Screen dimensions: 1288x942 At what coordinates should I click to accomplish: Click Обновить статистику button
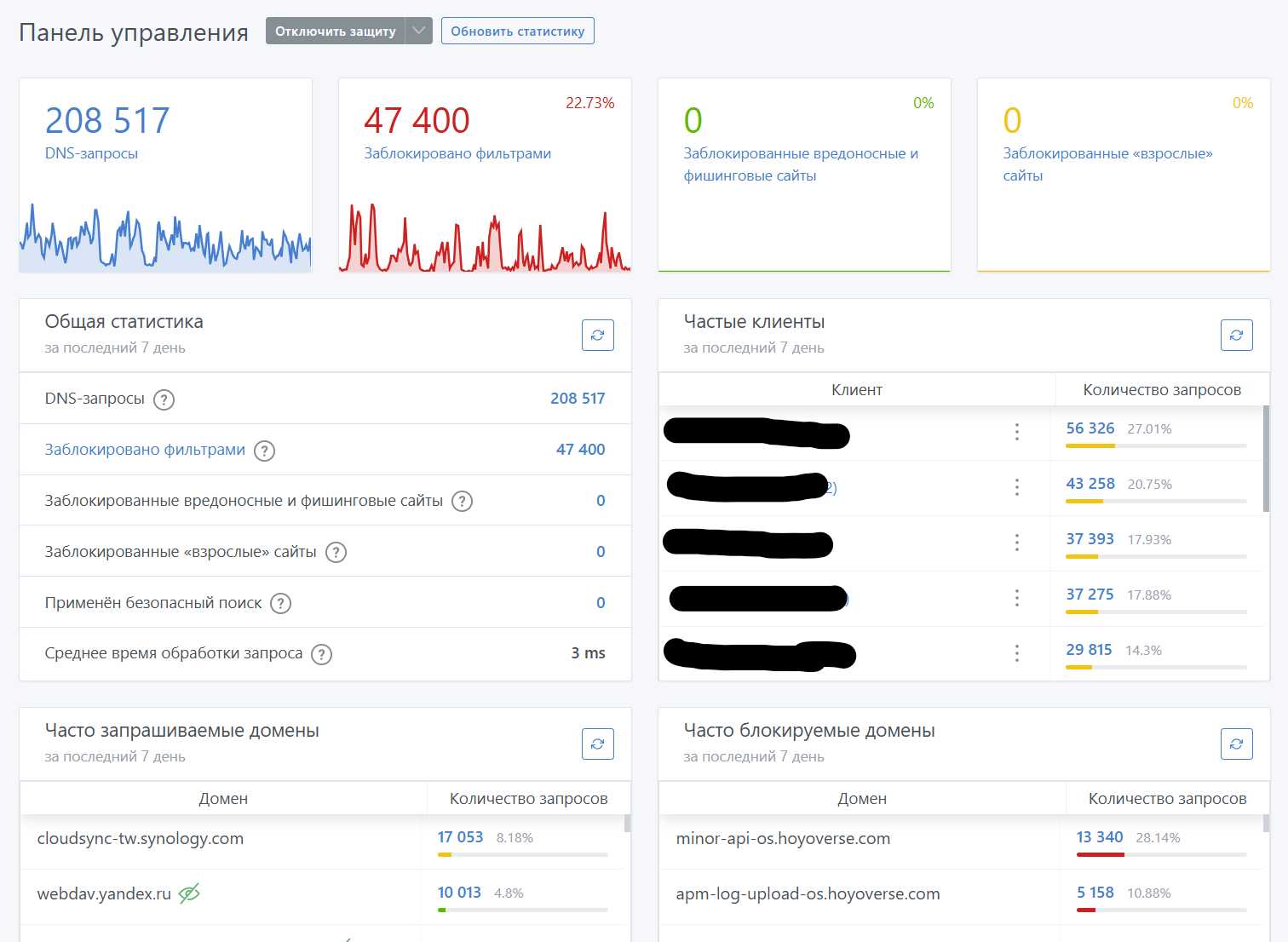(x=517, y=31)
